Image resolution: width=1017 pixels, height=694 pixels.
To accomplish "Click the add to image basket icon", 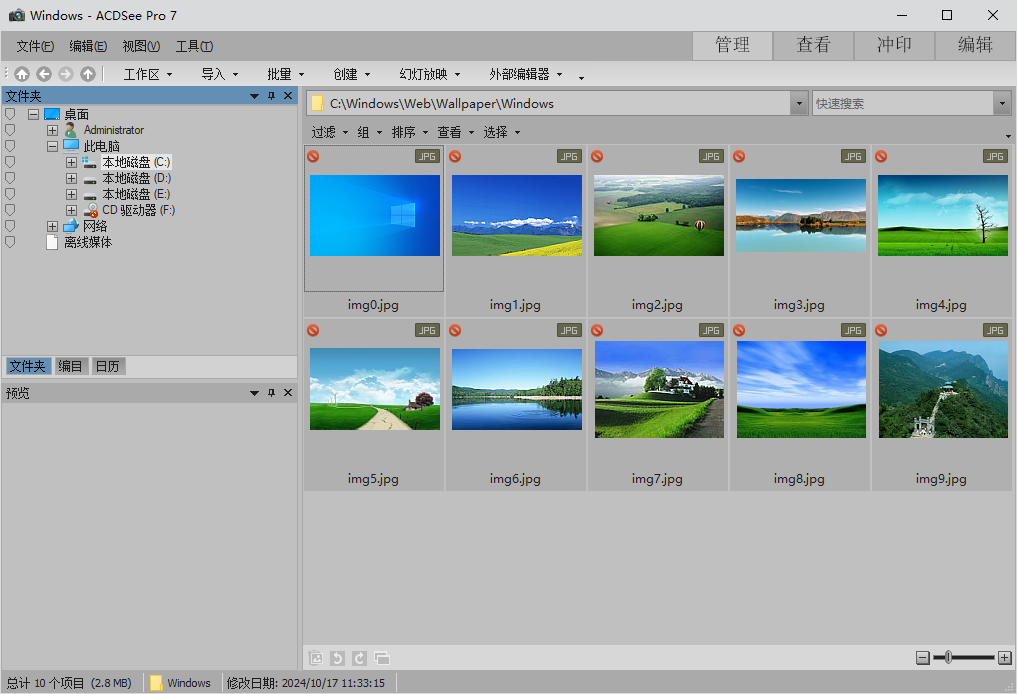I will [316, 658].
